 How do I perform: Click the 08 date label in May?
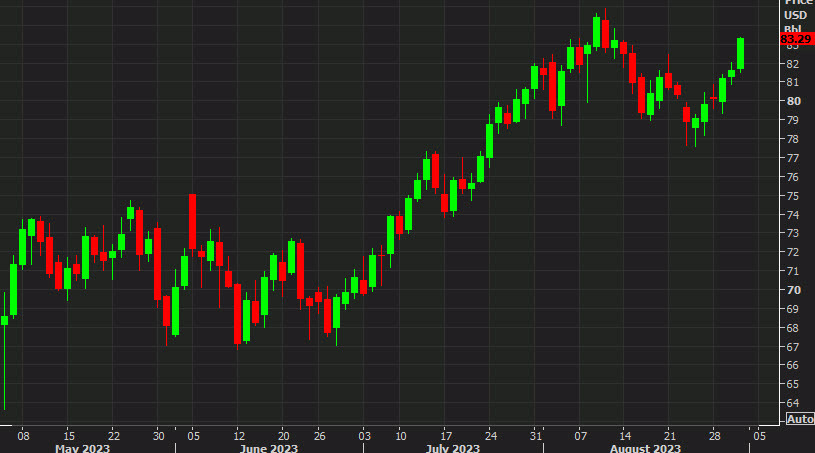tap(23, 436)
